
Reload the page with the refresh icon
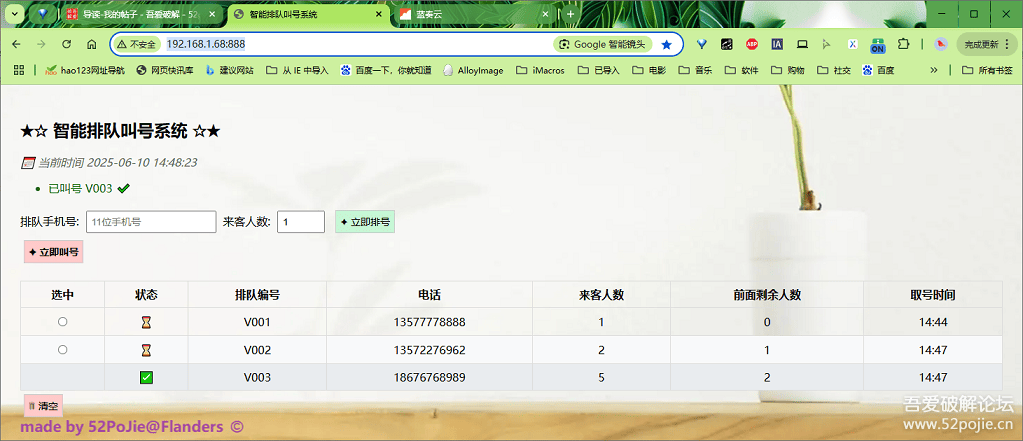[66, 45]
